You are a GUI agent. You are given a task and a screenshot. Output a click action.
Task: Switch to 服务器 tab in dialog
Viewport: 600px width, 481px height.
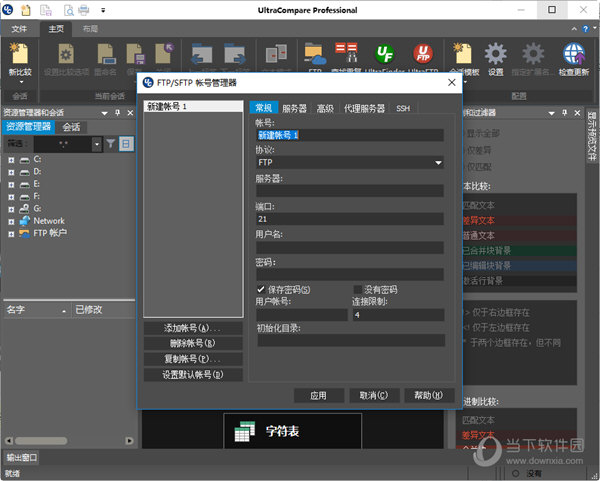click(x=294, y=108)
